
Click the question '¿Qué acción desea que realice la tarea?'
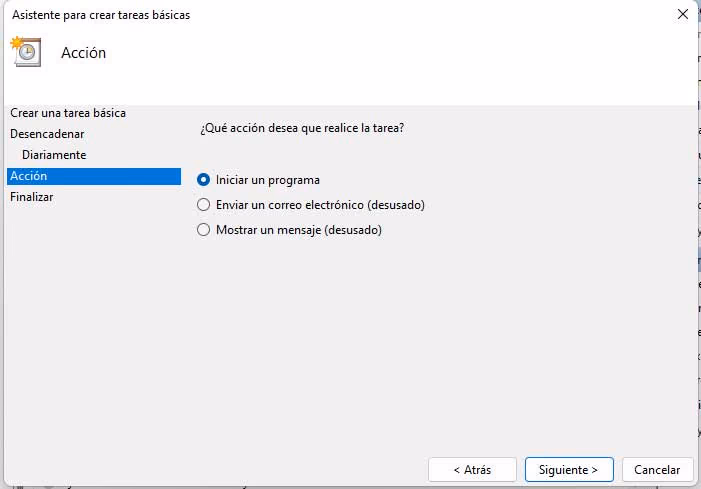tap(302, 128)
